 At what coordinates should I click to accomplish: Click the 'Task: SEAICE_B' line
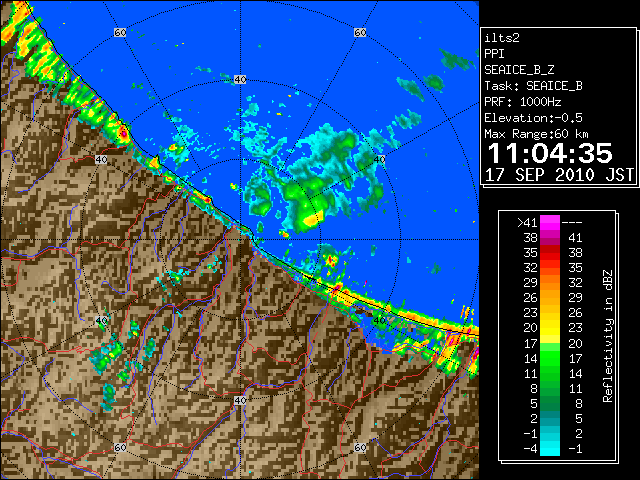[x=533, y=86]
